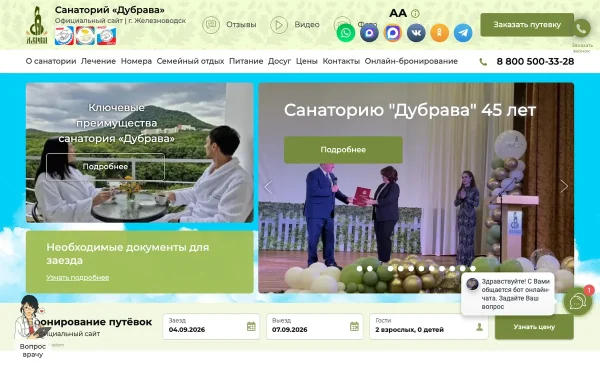
Task: Click the bot greeting chat message
Action: click(x=508, y=294)
